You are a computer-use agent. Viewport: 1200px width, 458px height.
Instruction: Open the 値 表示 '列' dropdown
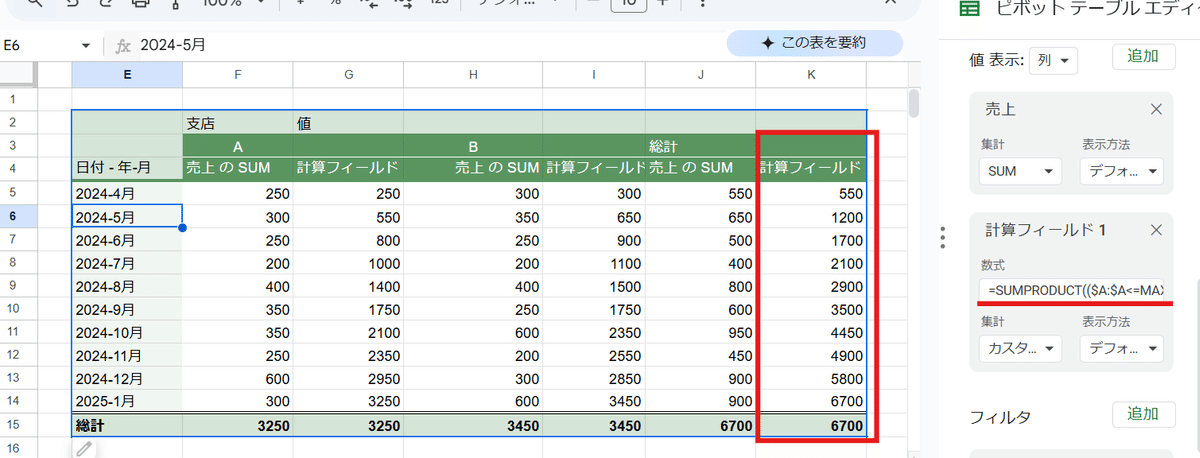click(1054, 61)
